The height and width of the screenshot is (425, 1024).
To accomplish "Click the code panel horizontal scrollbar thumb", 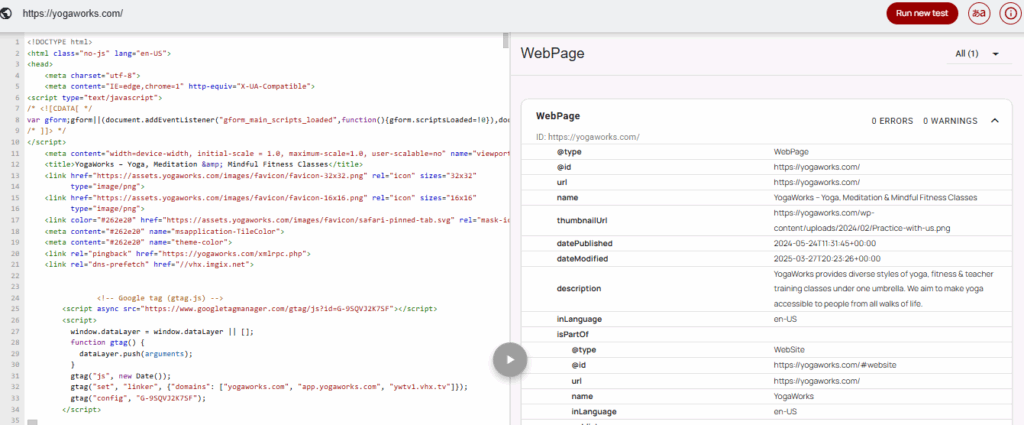I will pyautogui.click(x=32, y=422).
